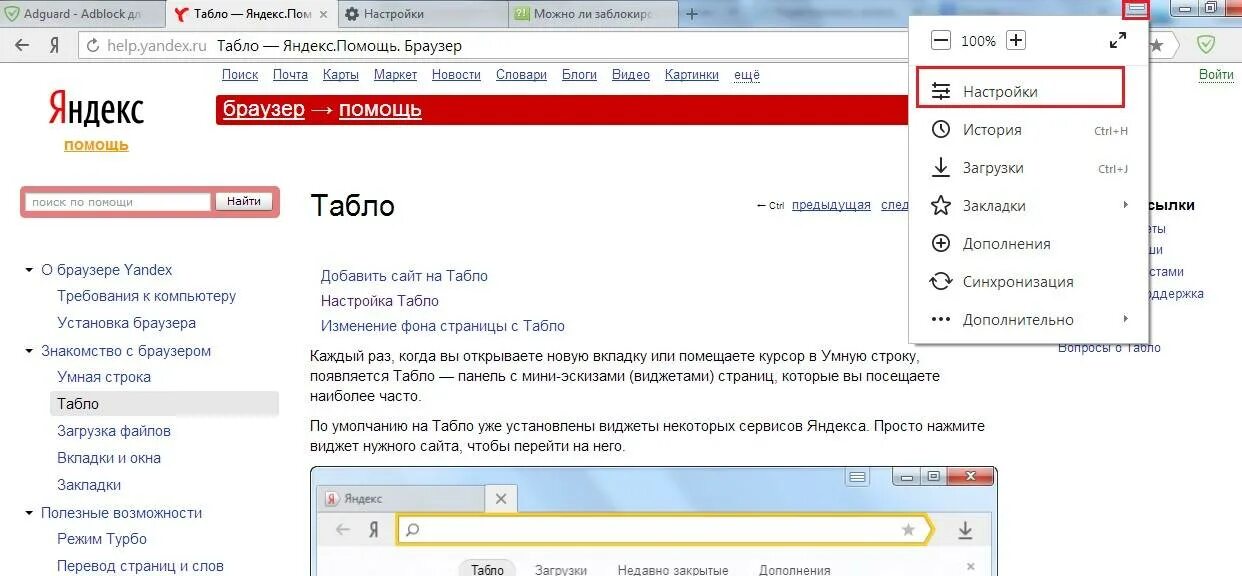This screenshot has width=1242, height=576.
Task: Open a new tab with the plus button
Action: [691, 14]
